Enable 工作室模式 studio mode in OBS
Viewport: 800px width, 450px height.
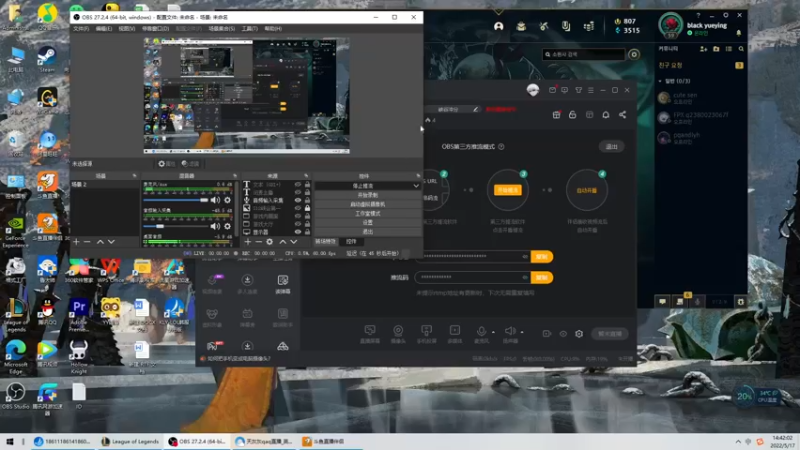[367, 213]
